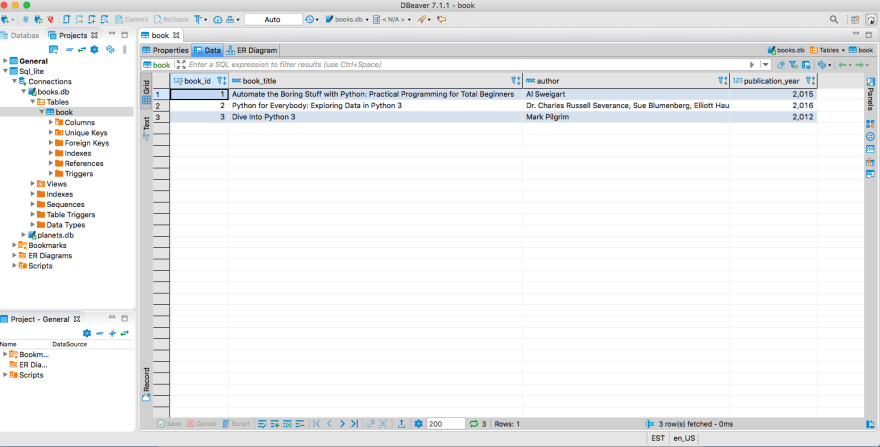Toggle the Record view mode

pyautogui.click(x=146, y=384)
